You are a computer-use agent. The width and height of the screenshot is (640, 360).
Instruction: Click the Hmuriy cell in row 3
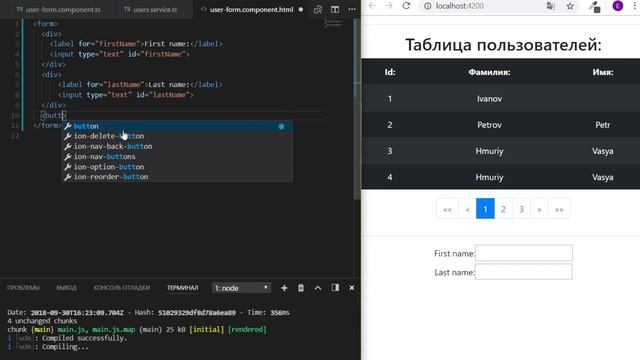(489, 151)
